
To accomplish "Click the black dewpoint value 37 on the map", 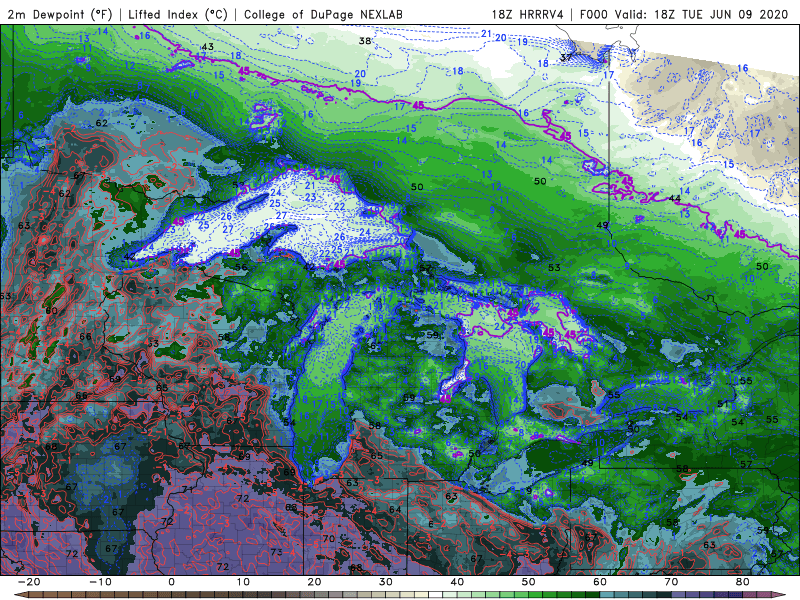I will (566, 57).
